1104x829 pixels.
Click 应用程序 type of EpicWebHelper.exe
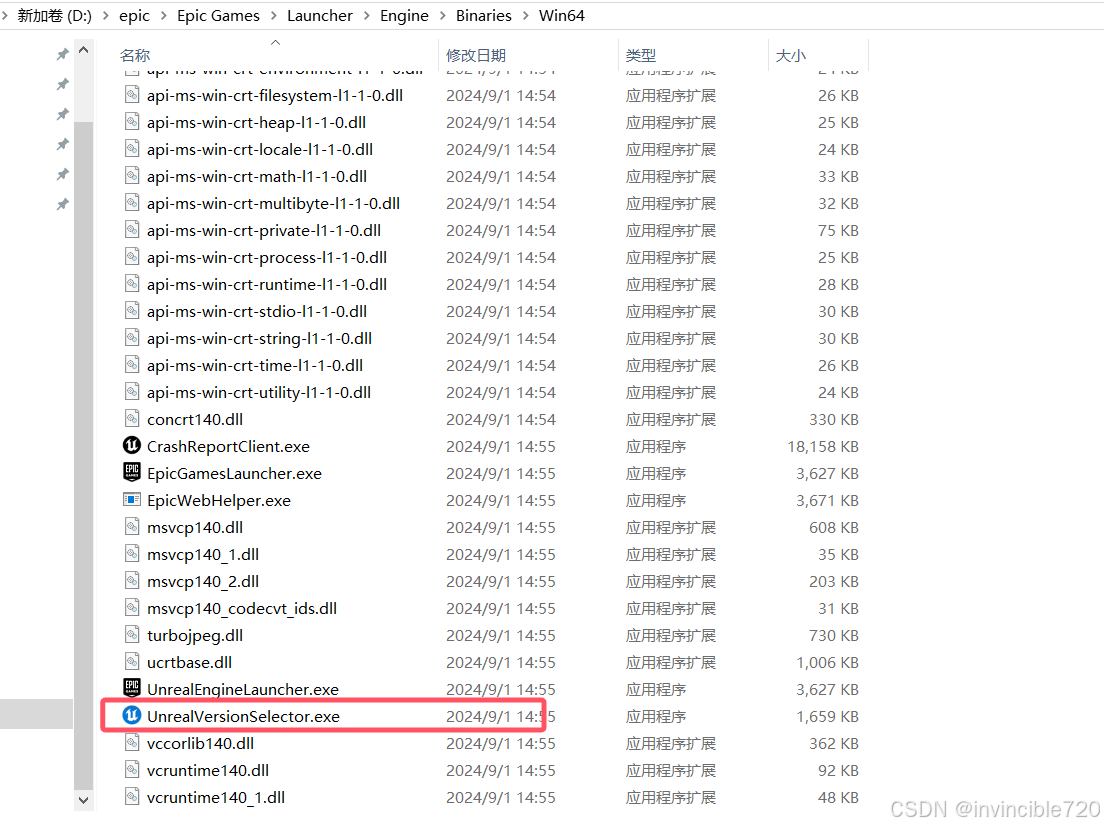pos(656,500)
